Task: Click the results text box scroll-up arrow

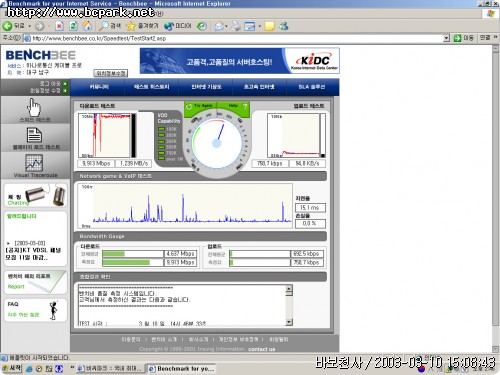Action: point(289,288)
